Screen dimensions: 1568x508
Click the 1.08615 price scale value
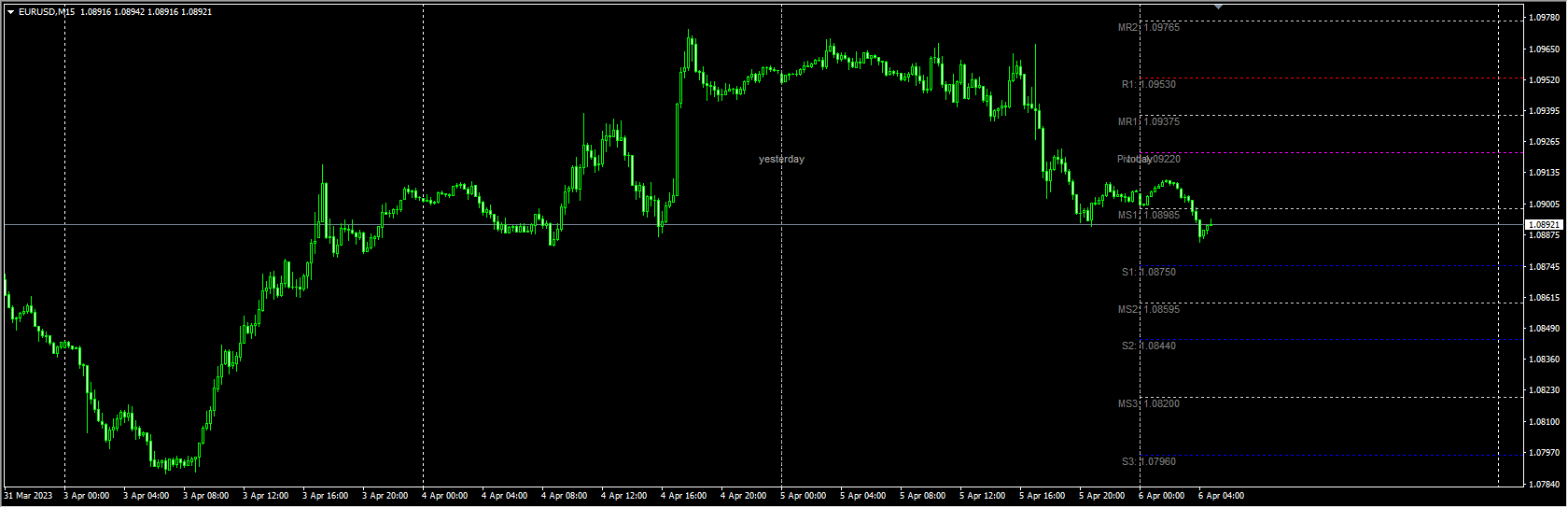[x=1545, y=298]
